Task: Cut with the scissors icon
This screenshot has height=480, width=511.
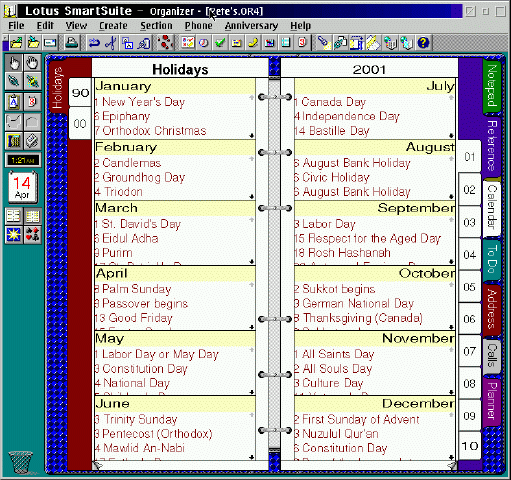Action: pyautogui.click(x=111, y=43)
